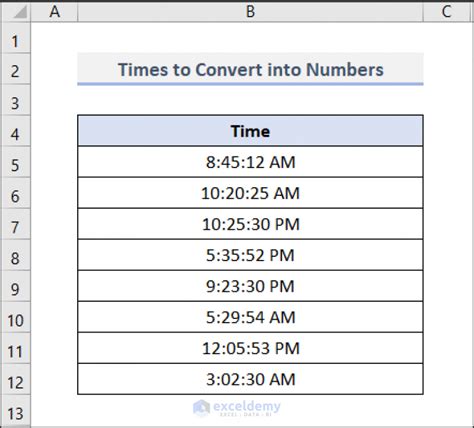
Task: Select row 13 header
Action: 16,411
